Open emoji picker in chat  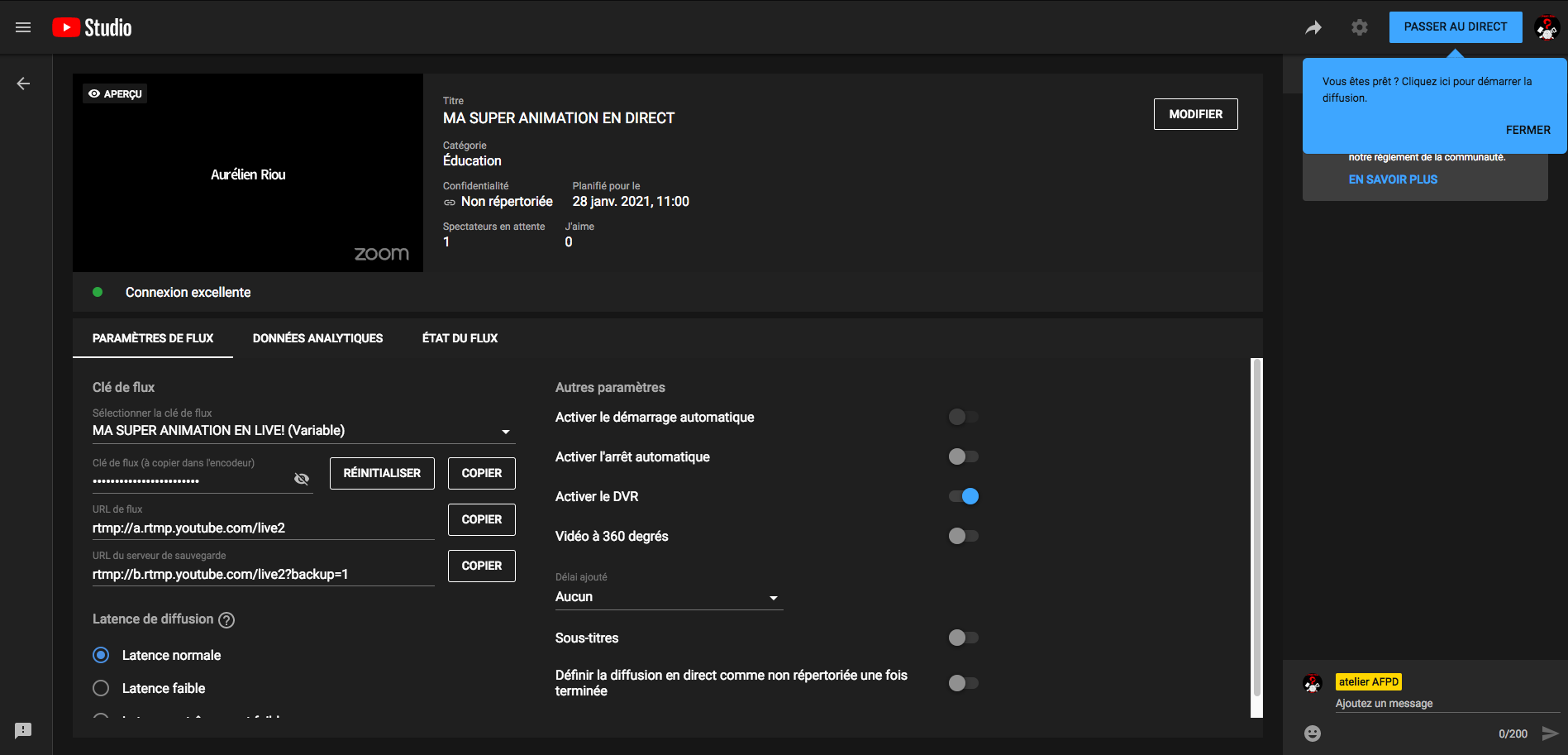(x=1312, y=733)
